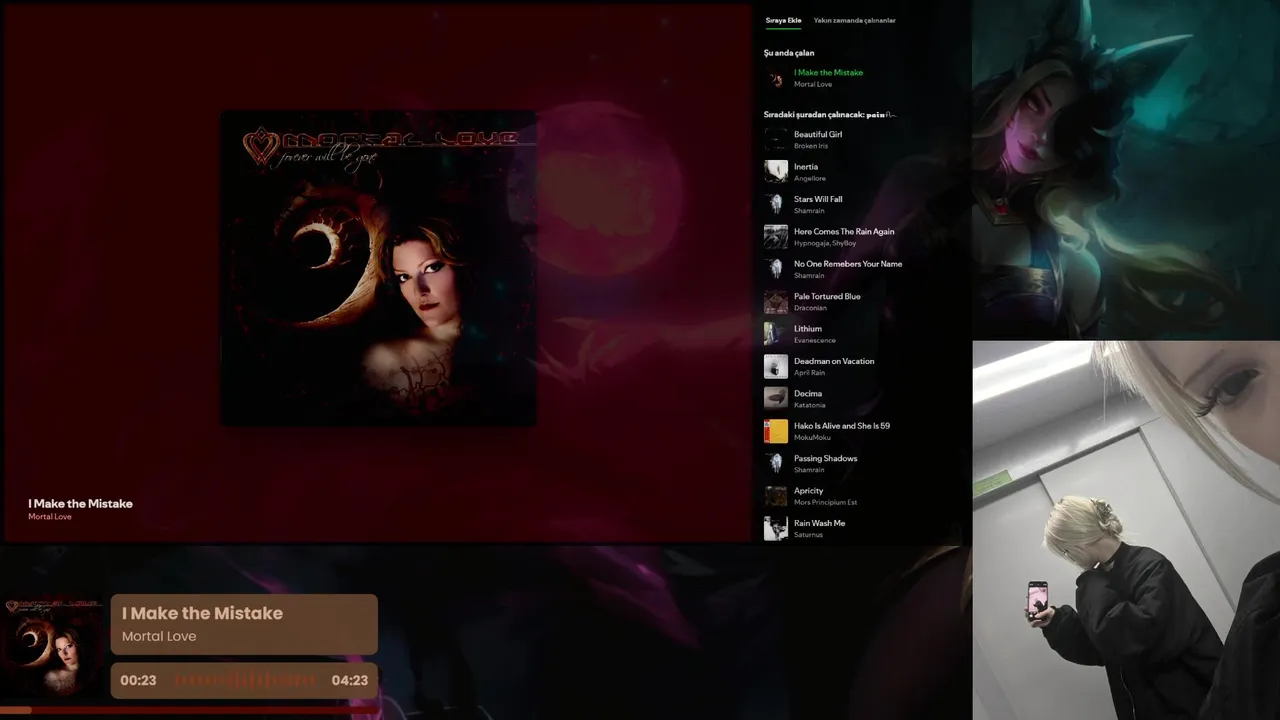The height and width of the screenshot is (720, 1280).
Task: Switch to the Sıraya Ekle tab
Action: 783,20
